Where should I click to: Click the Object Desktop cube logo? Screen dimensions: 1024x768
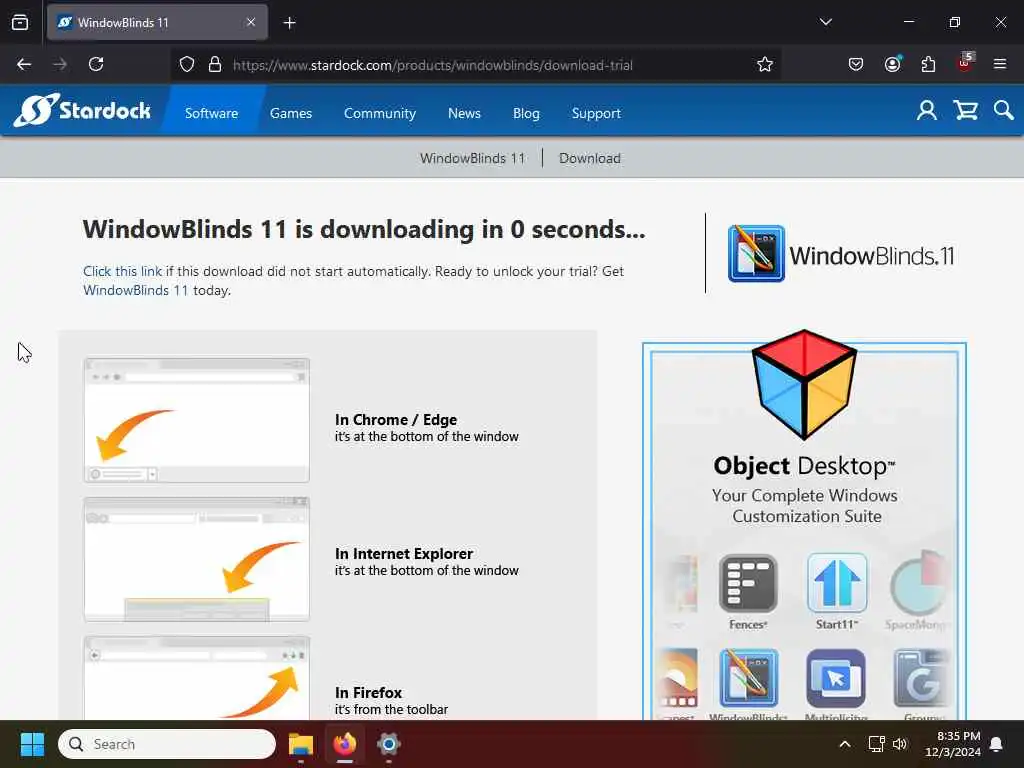coord(804,384)
